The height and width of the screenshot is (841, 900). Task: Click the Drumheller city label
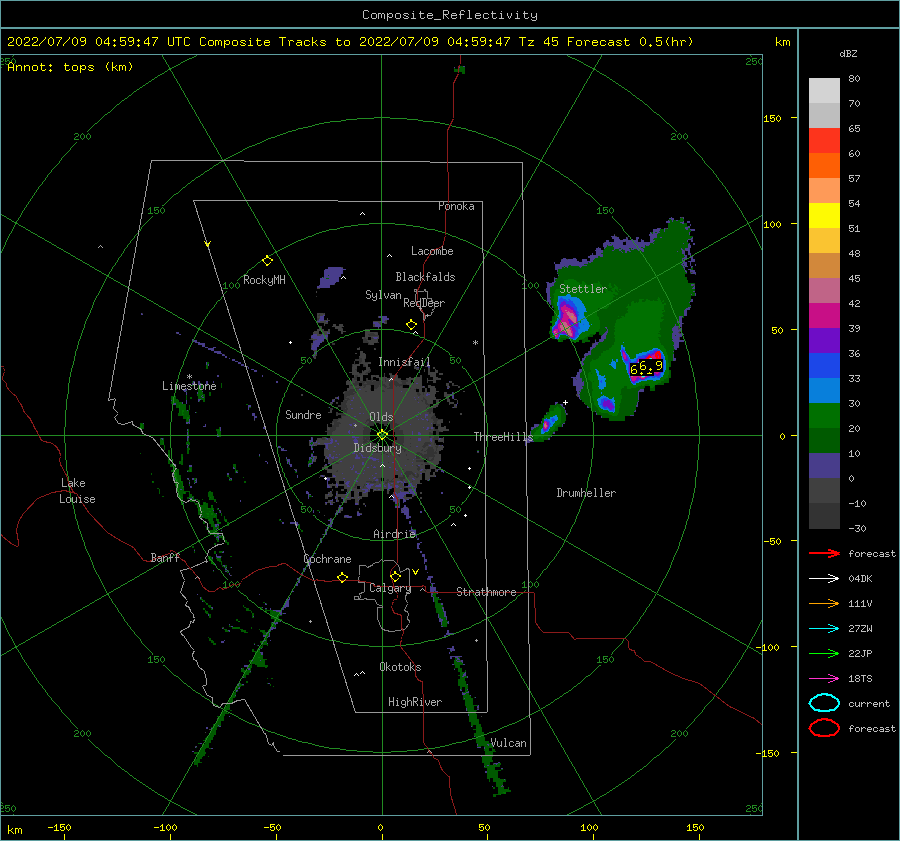tap(586, 493)
